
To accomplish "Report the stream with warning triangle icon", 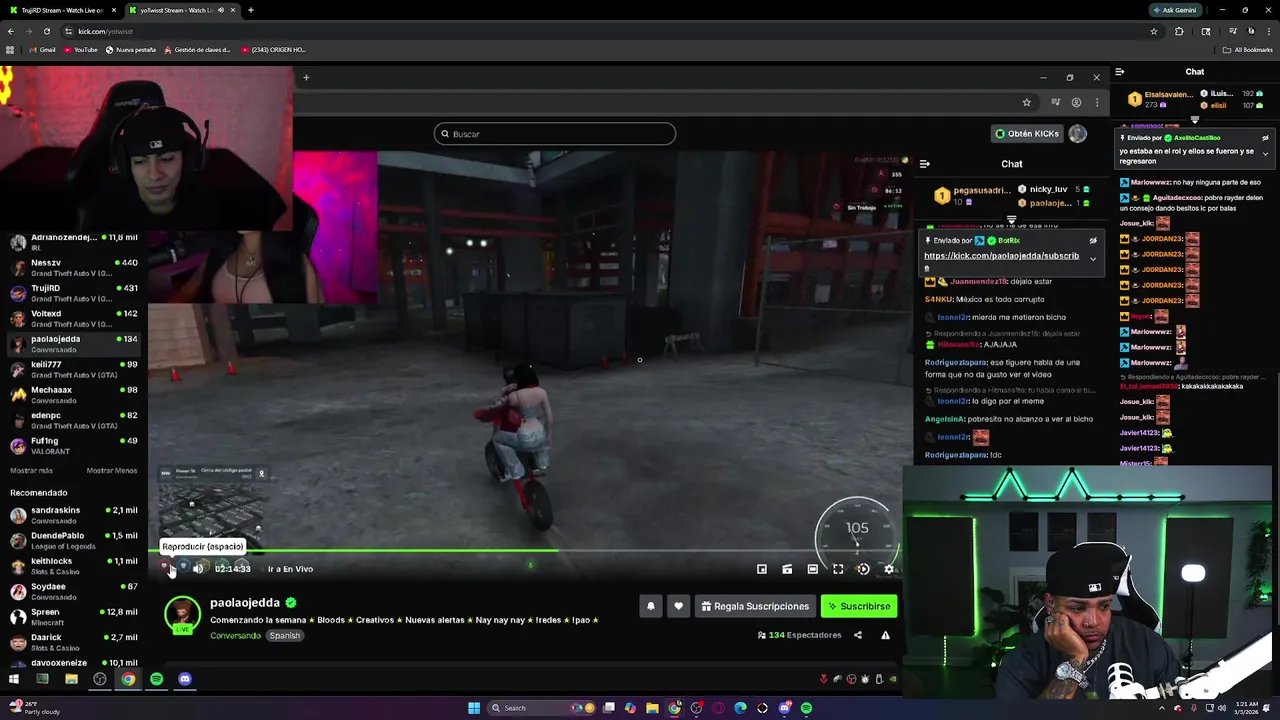I will [885, 635].
